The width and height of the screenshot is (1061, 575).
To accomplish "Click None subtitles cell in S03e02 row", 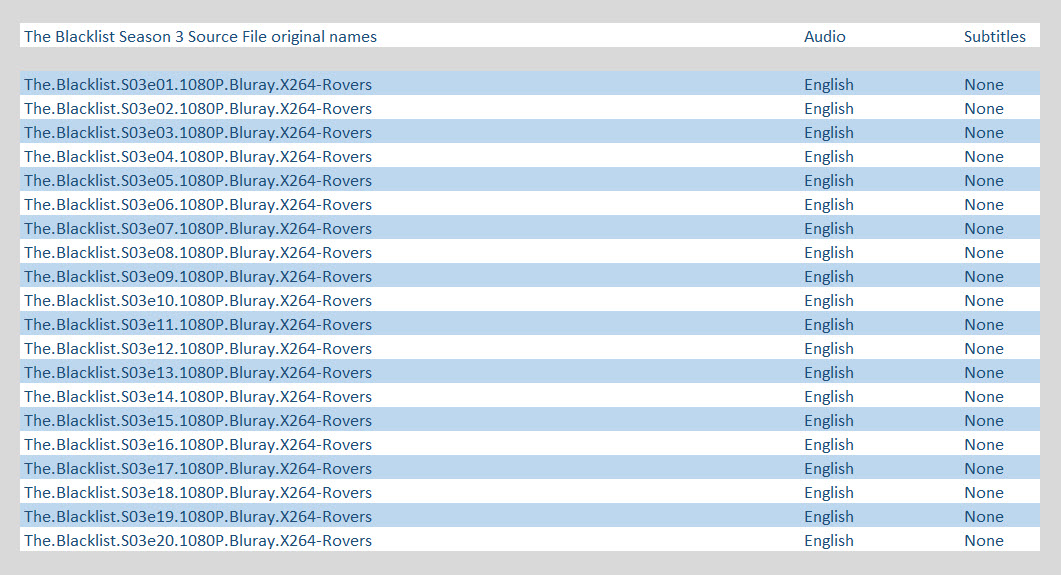I will [x=984, y=109].
